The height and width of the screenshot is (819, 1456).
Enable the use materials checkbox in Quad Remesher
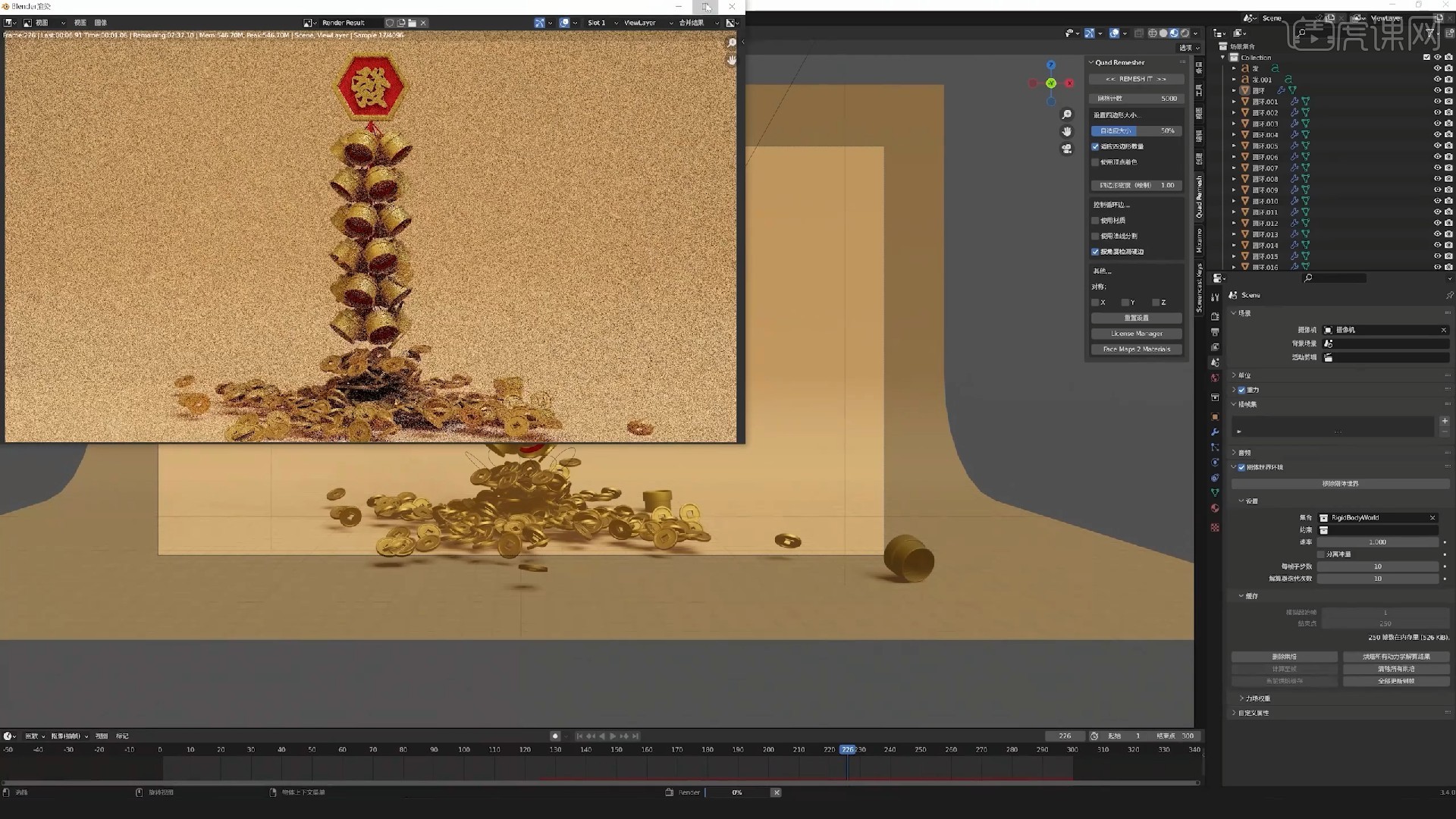(x=1095, y=221)
